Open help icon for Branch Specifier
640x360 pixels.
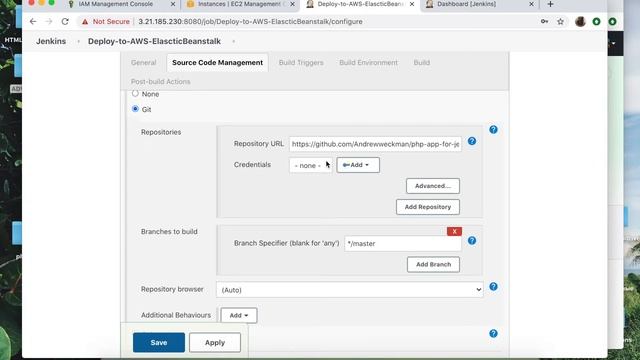pyautogui.click(x=472, y=241)
